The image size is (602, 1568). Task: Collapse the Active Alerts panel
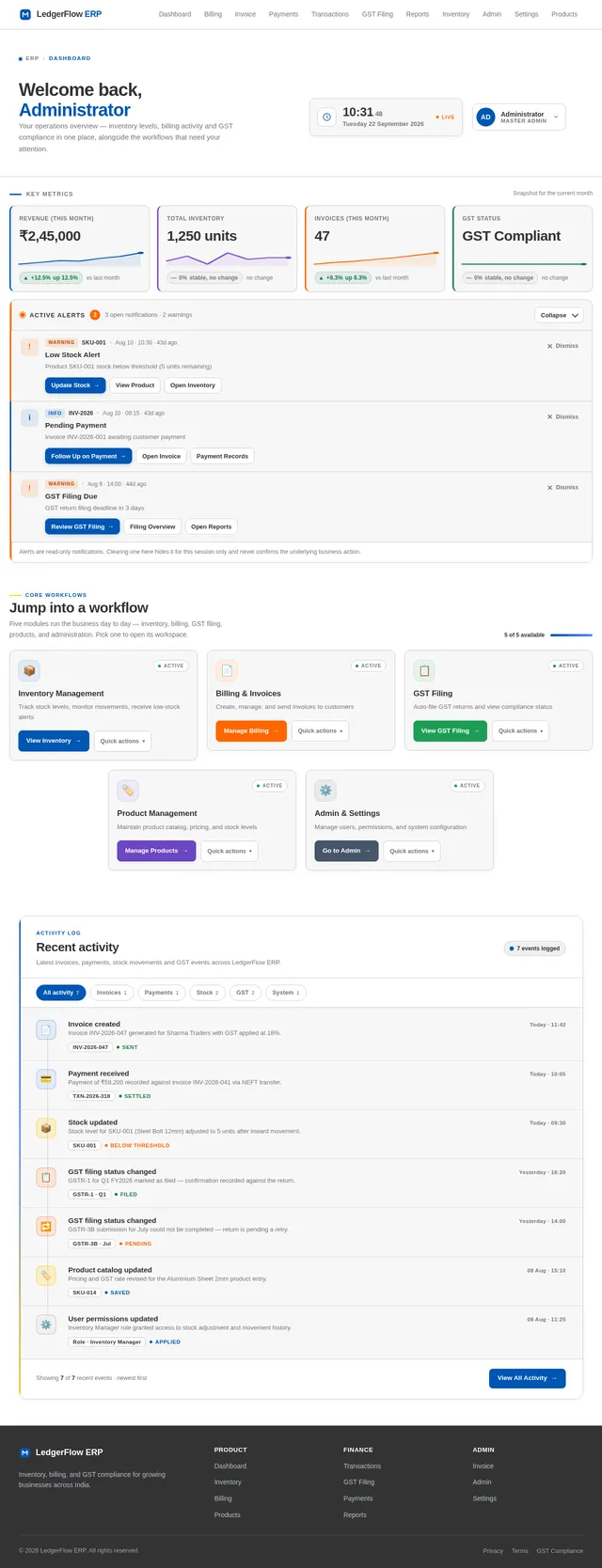(559, 315)
